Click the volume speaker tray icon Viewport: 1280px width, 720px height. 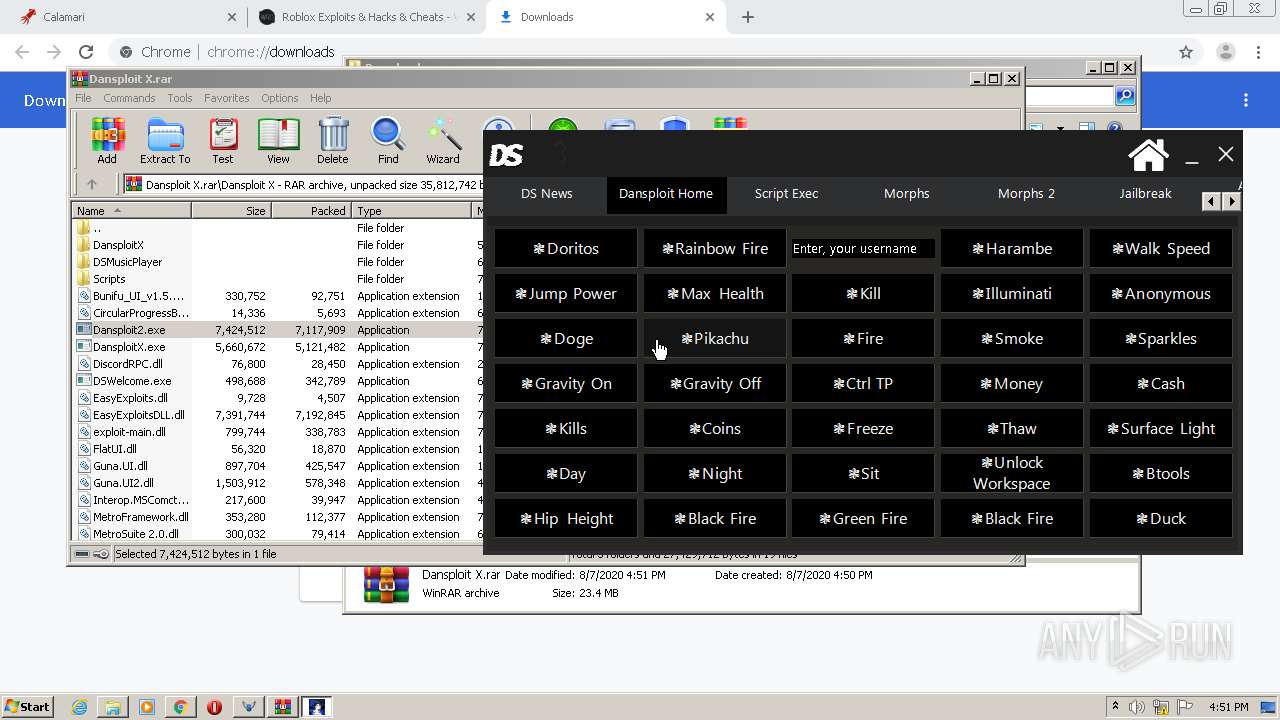point(1136,707)
